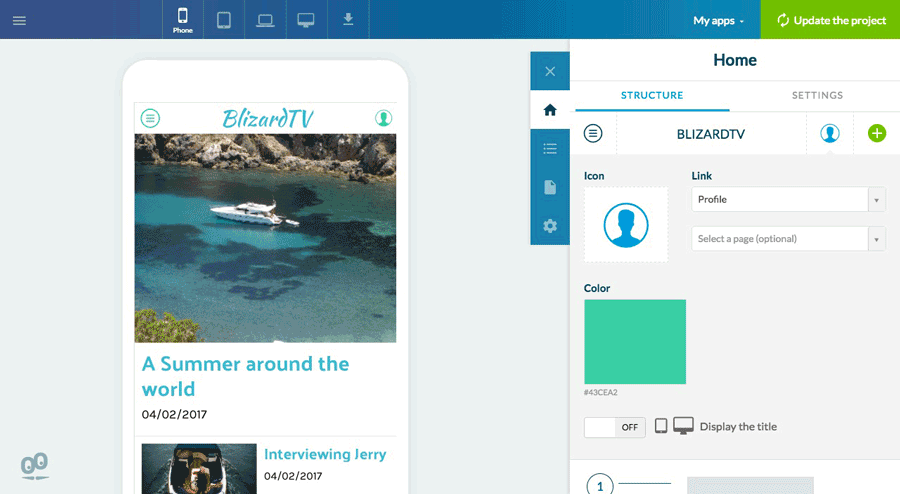Open the My apps dropdown menu
The image size is (900, 494).
718,20
